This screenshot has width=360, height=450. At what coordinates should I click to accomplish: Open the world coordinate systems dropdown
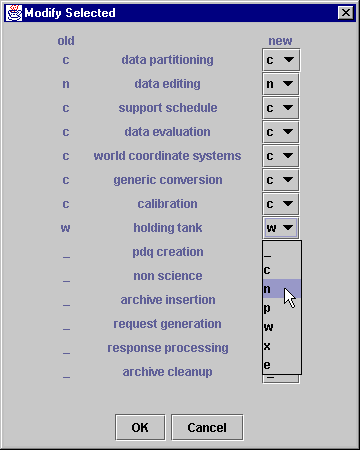[280, 156]
